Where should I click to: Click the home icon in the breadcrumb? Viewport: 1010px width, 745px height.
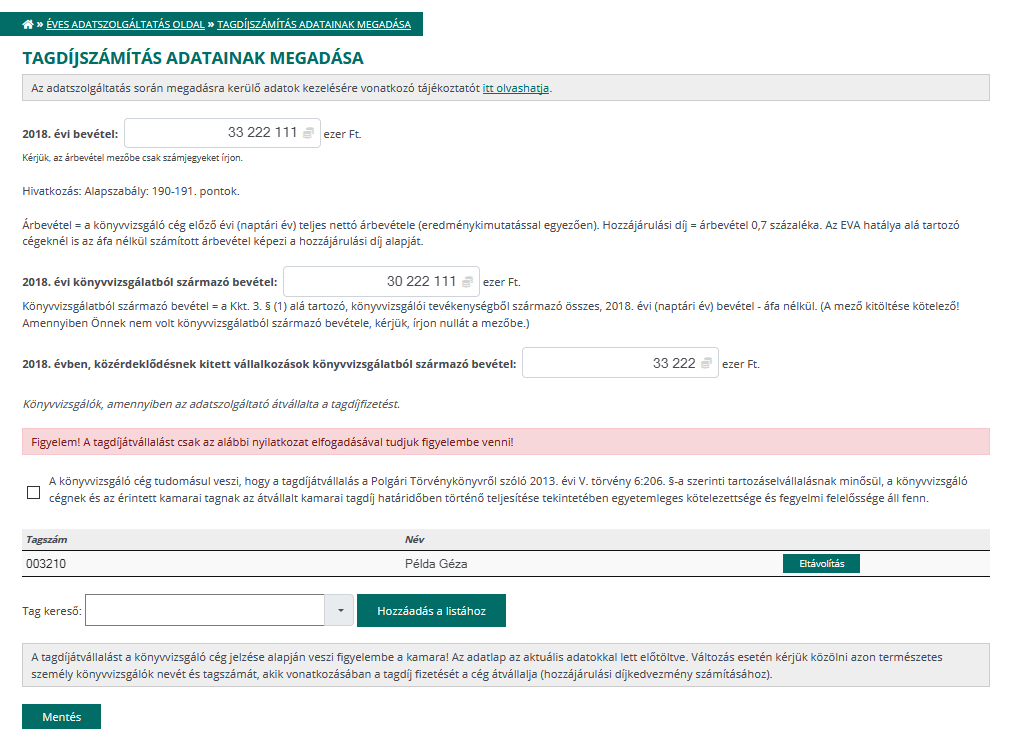click(26, 22)
